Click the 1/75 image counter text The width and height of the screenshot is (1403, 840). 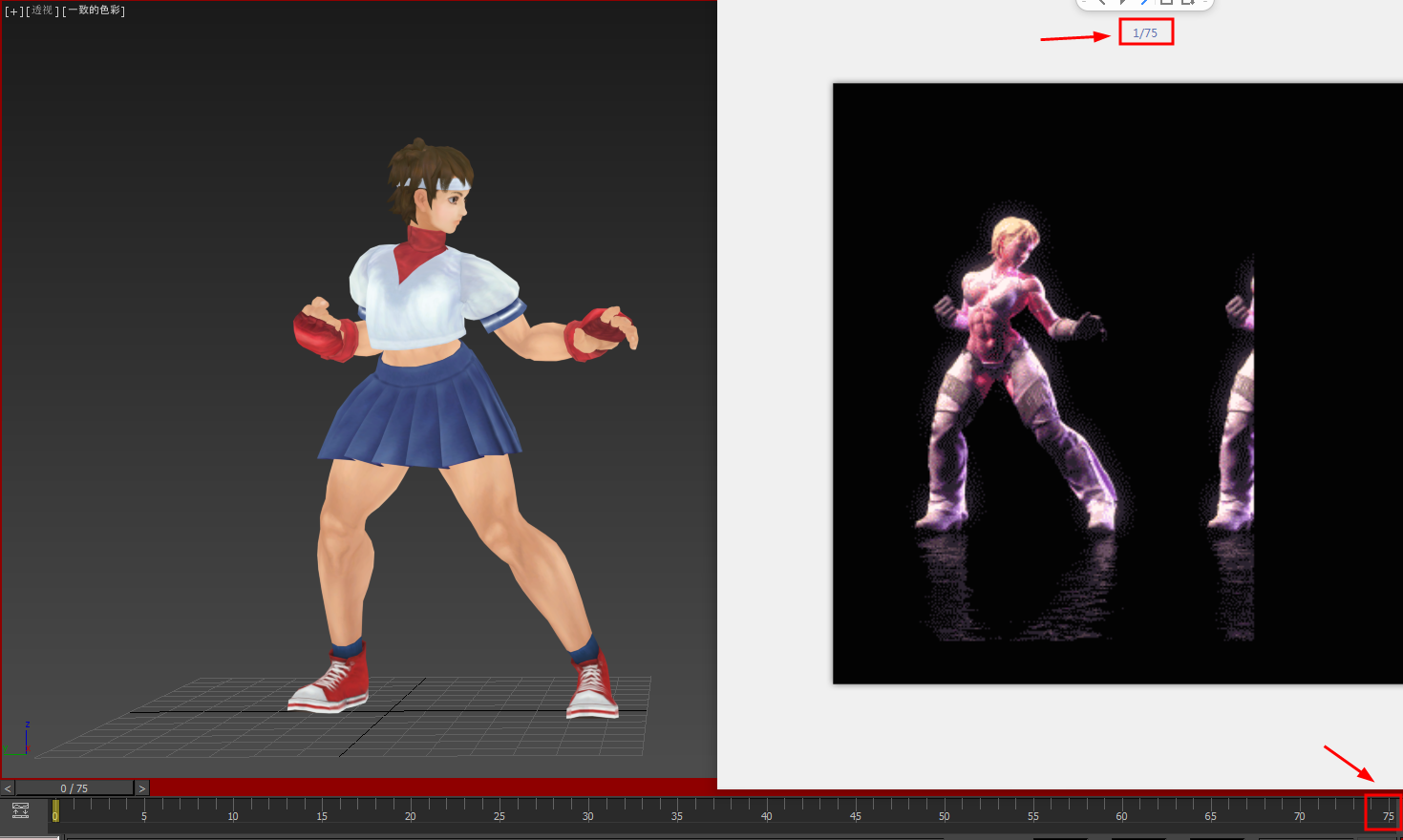tap(1145, 32)
